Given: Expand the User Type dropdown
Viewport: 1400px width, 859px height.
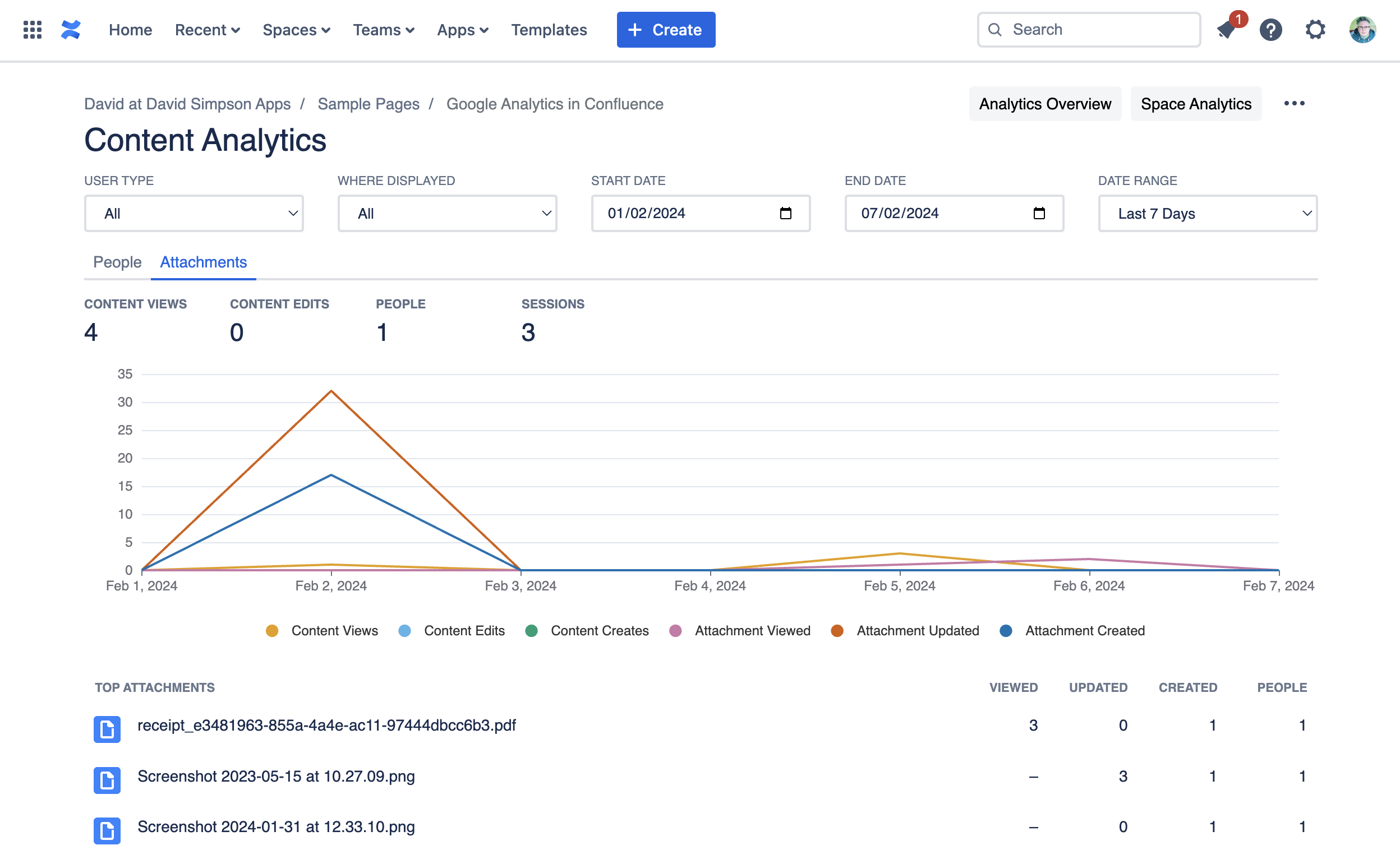Looking at the screenshot, I should [194, 214].
